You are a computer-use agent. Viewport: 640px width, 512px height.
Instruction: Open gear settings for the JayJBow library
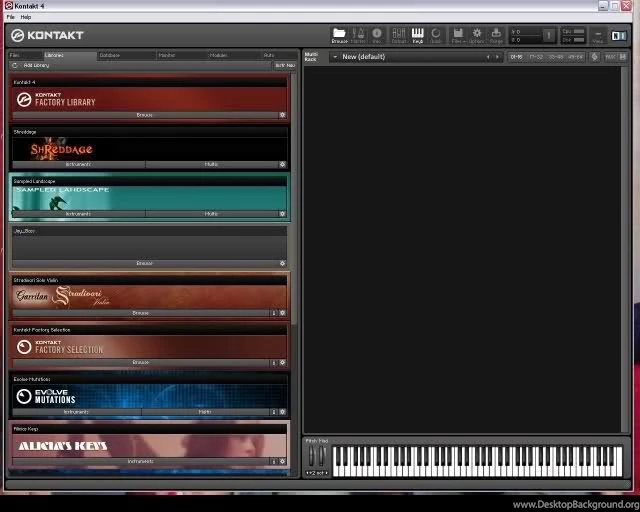click(282, 263)
